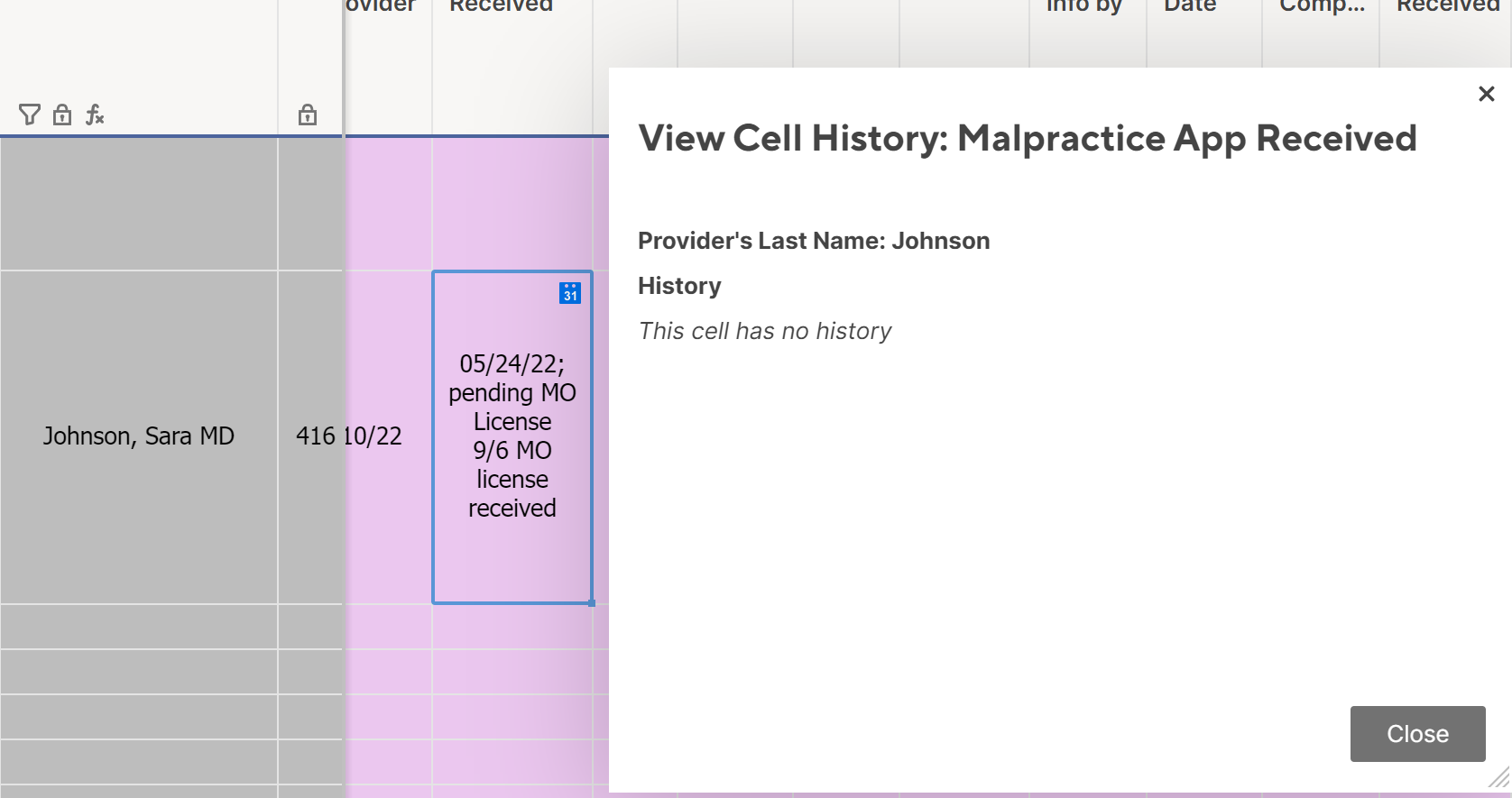Viewport: 1512px width, 798px height.
Task: Click the Provider's Last Name: Johnson text
Action: click(814, 241)
